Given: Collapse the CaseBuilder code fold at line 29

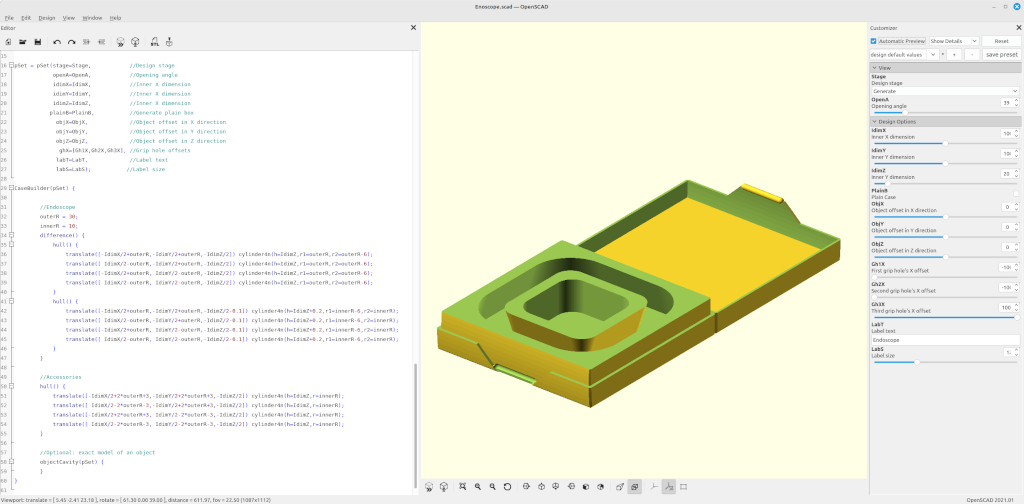Looking at the screenshot, I should tap(12, 188).
